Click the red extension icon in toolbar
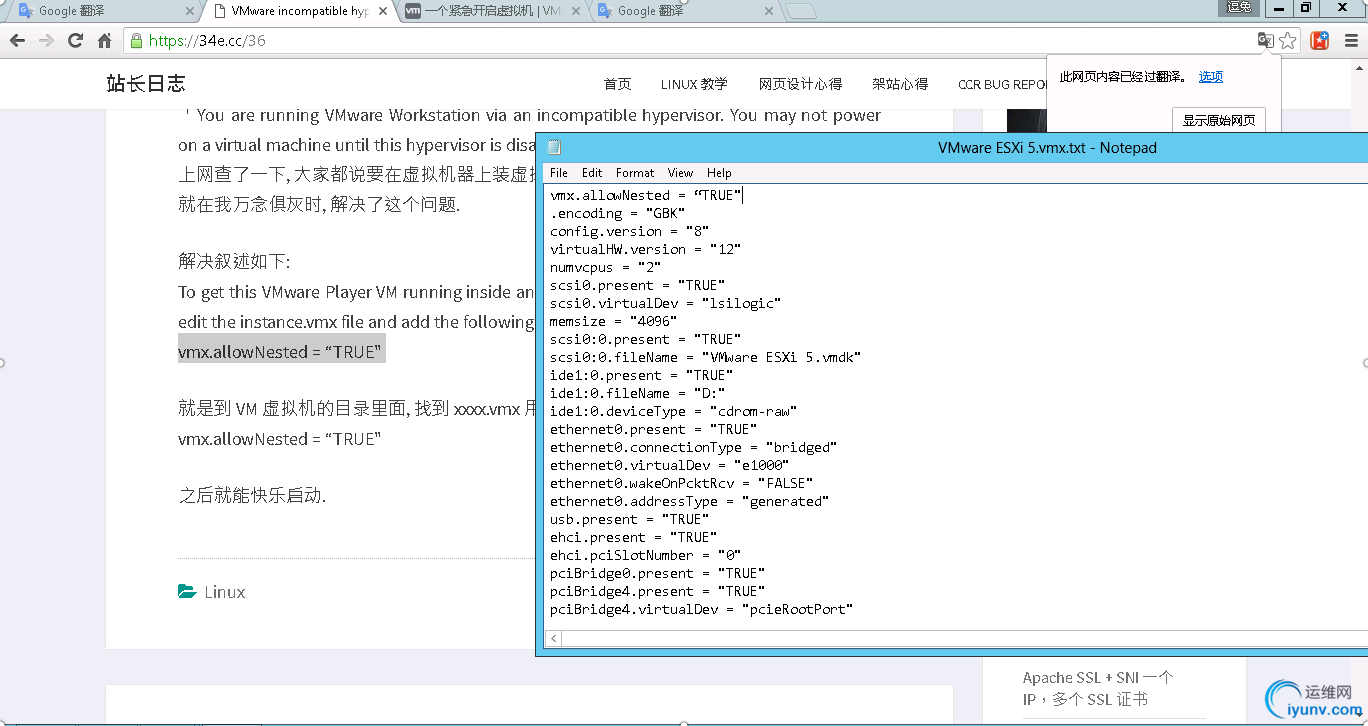1368x726 pixels. coord(1319,41)
